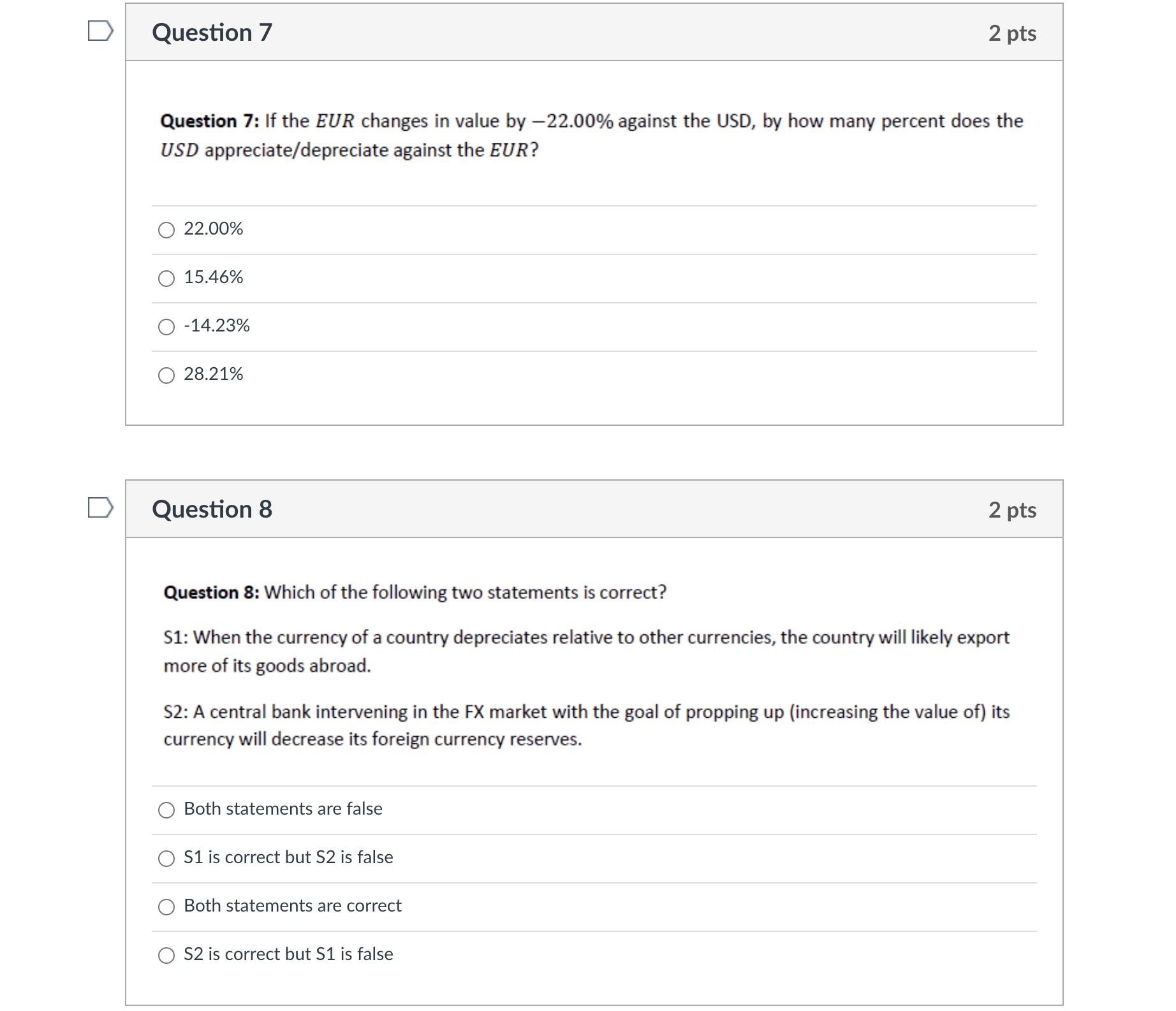
Task: Click the 'Both statements are correct' answer text
Action: pyautogui.click(x=291, y=906)
